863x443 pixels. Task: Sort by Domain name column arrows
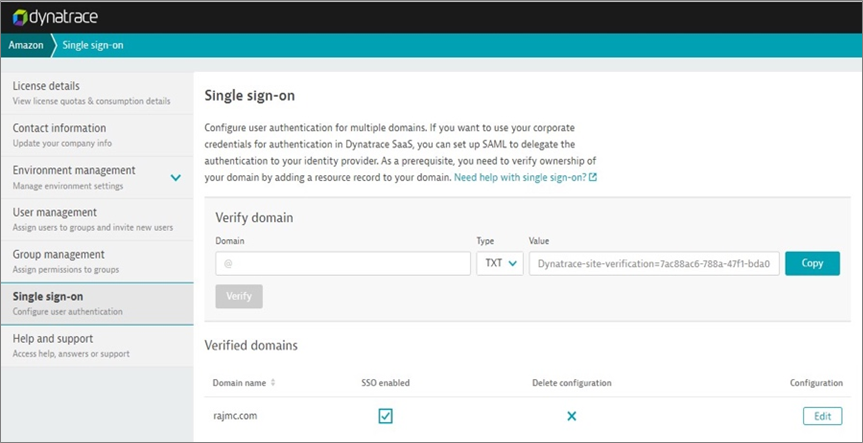(x=273, y=382)
